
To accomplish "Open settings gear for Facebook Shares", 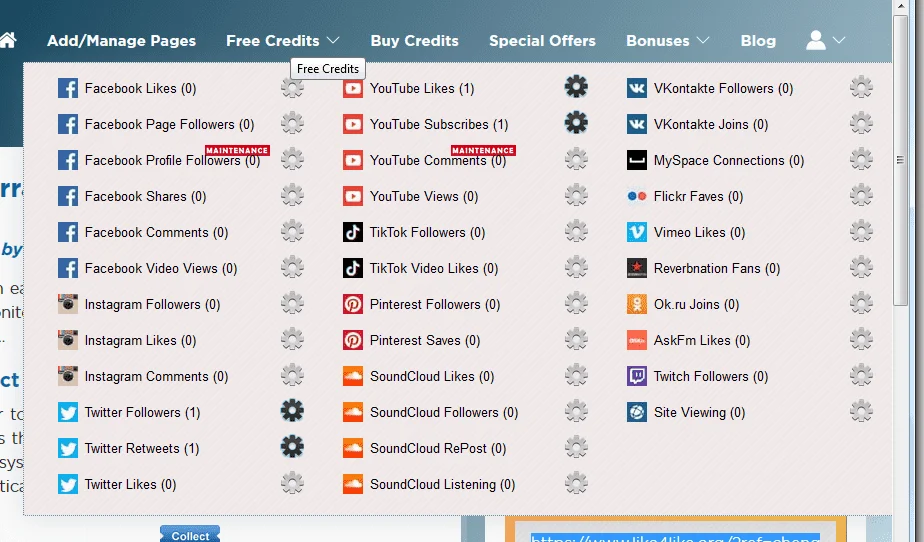I will pyautogui.click(x=292, y=196).
